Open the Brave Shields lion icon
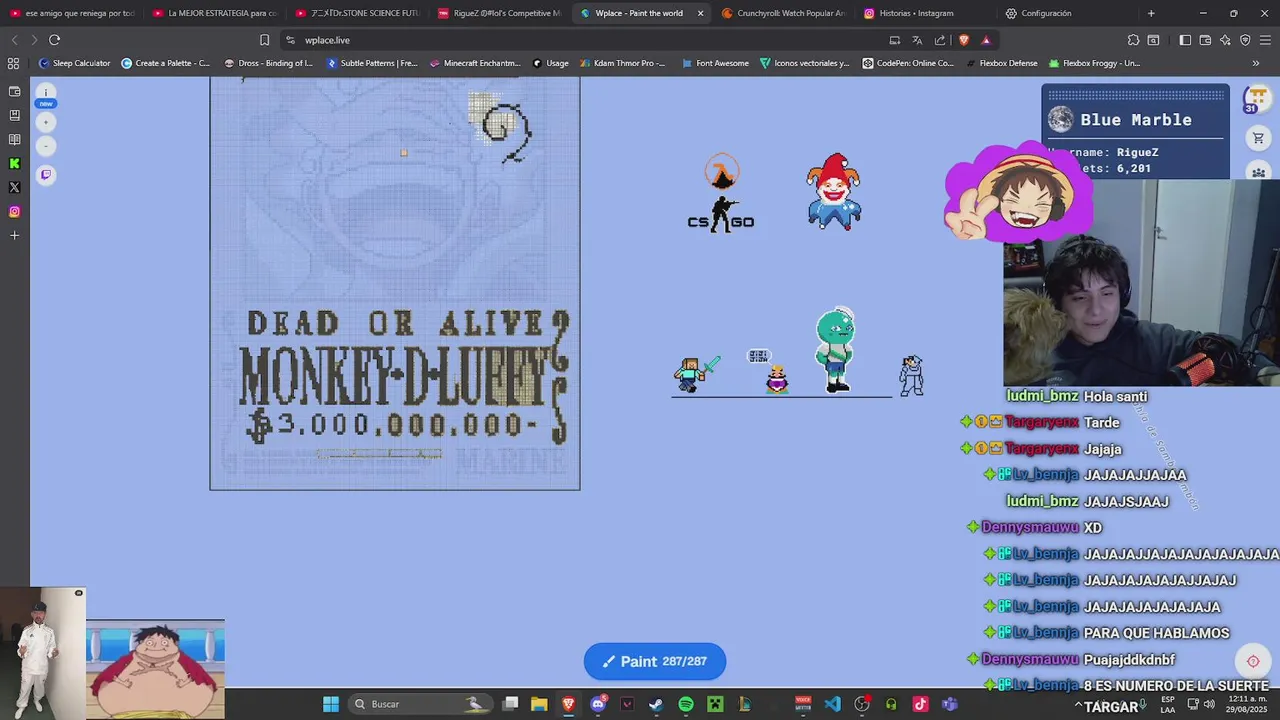Viewport: 1280px width, 720px height. click(x=964, y=40)
